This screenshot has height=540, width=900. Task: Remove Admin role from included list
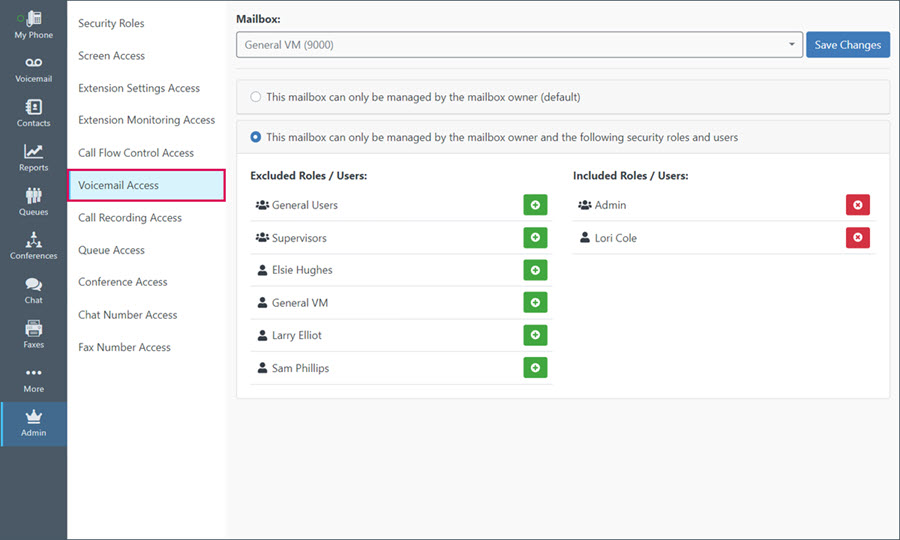(858, 205)
